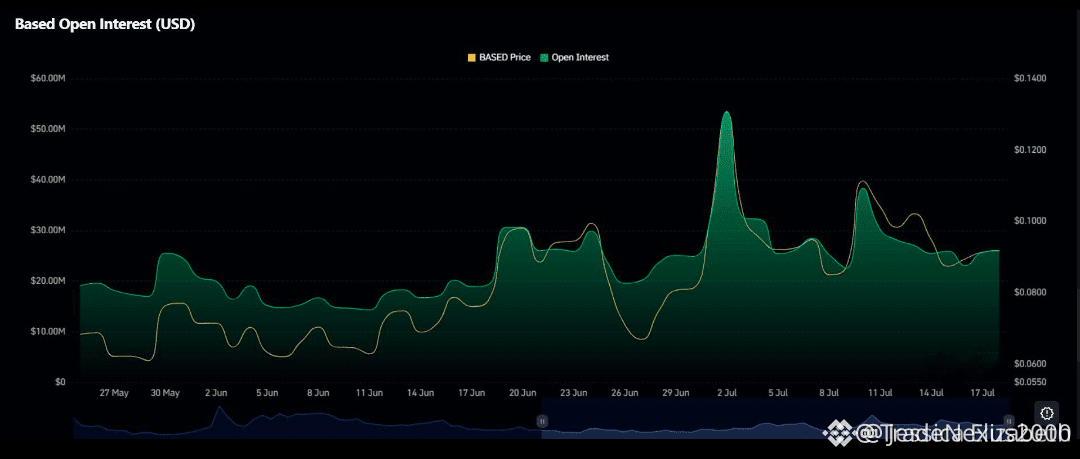This screenshot has height=459, width=1080.
Task: Click the 23 Jun date label
Action: [574, 394]
